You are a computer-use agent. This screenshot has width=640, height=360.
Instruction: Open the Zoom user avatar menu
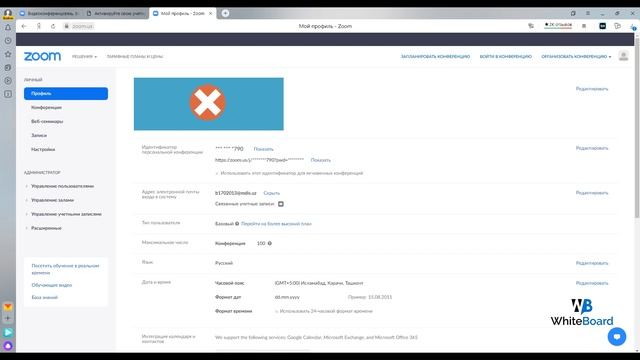coord(623,56)
